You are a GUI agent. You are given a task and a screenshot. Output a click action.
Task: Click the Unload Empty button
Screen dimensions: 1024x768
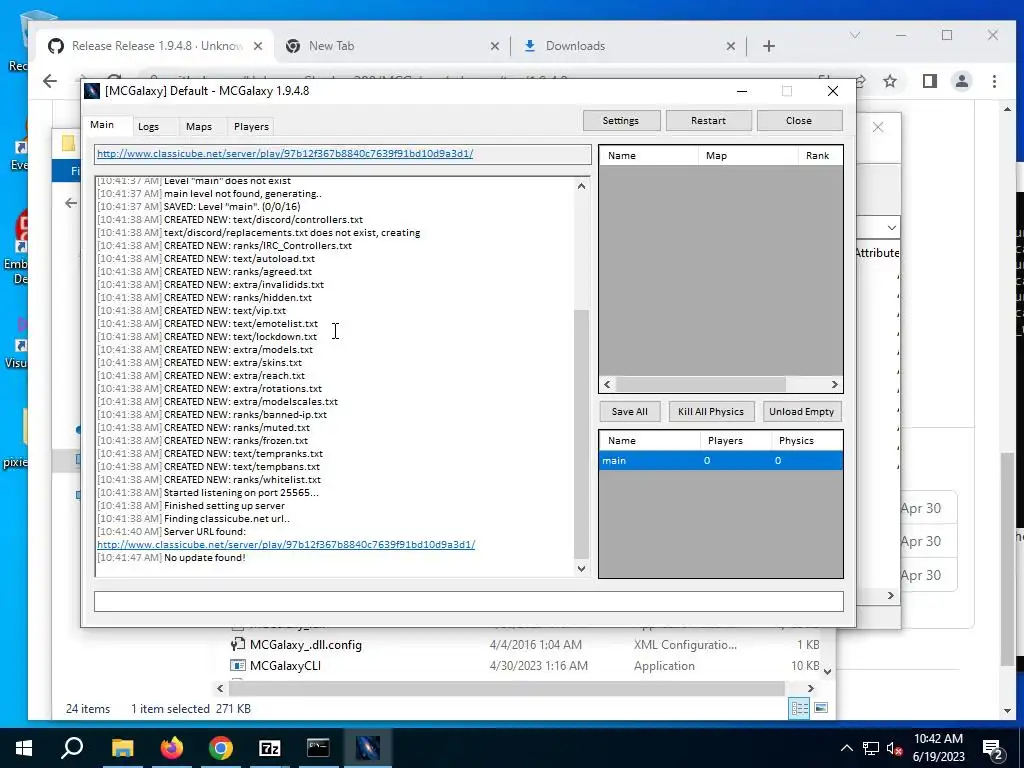point(801,411)
